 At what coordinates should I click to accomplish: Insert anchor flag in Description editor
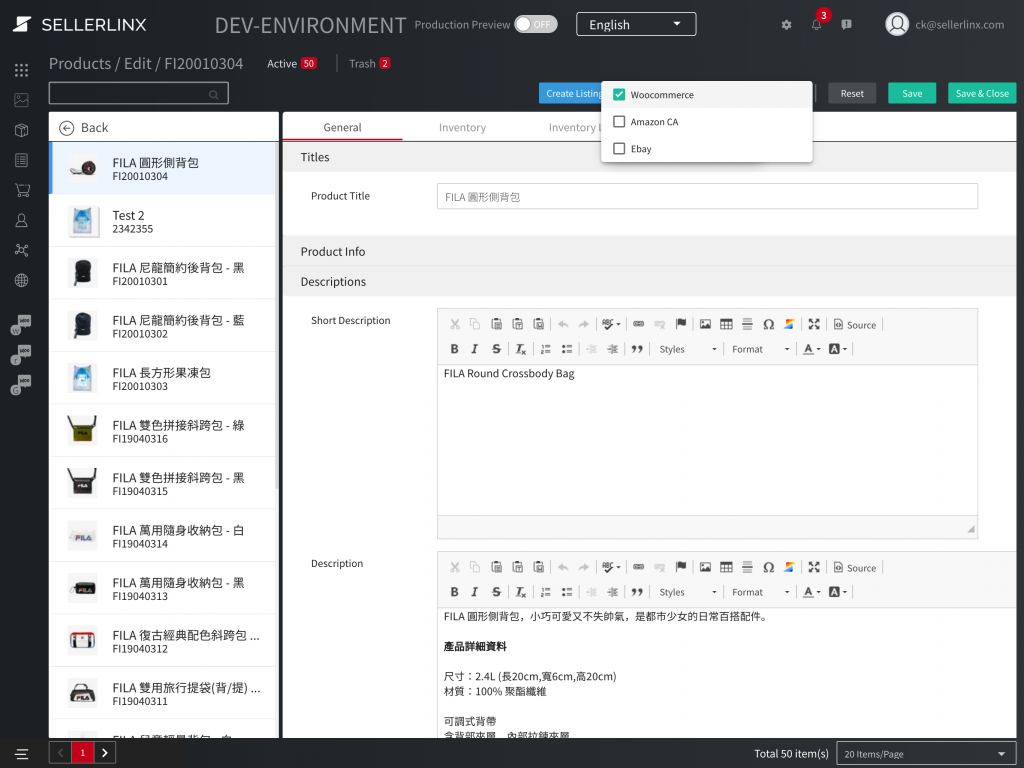pyautogui.click(x=680, y=568)
